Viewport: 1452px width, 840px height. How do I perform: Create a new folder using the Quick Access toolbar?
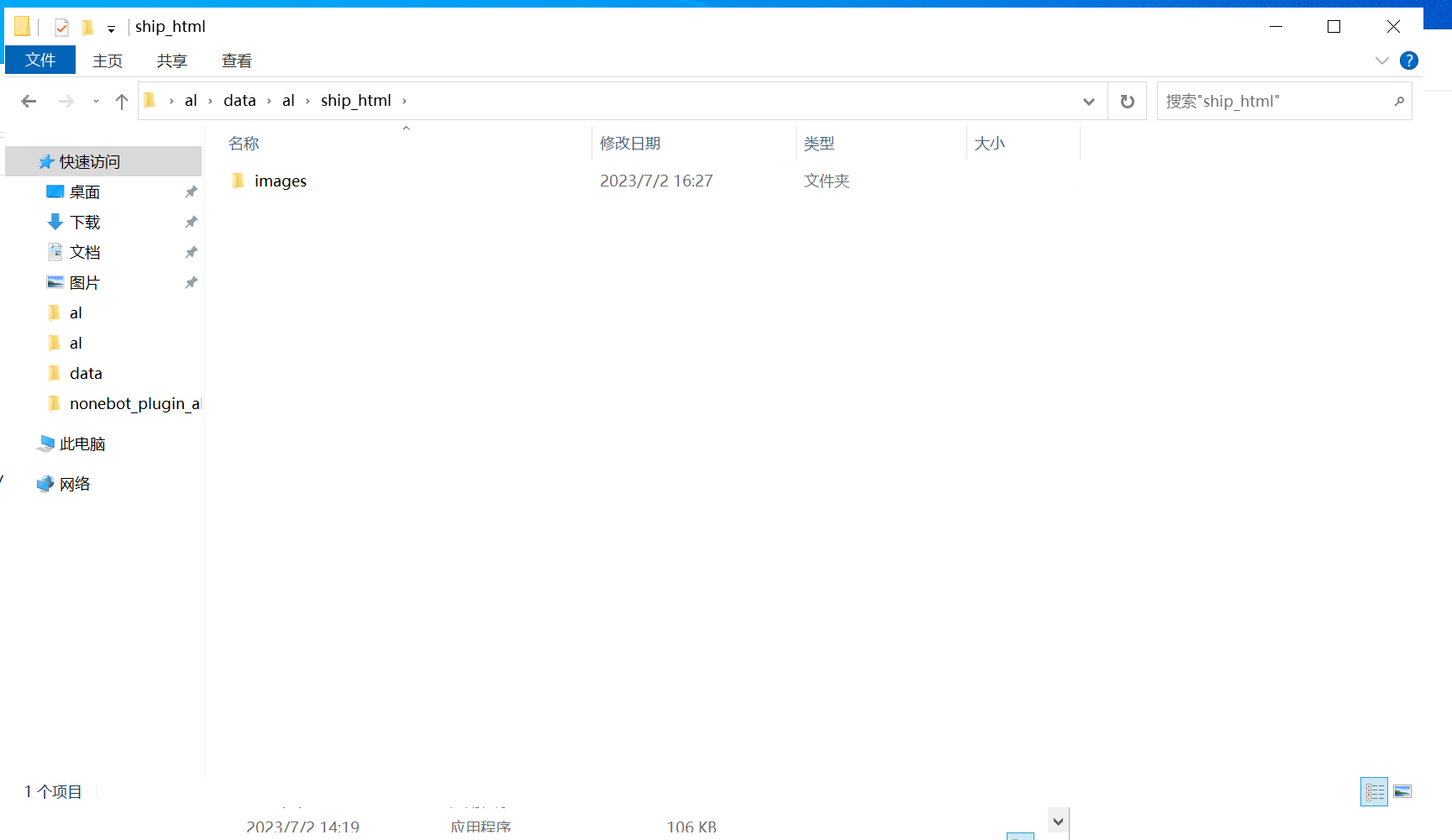pyautogui.click(x=88, y=26)
